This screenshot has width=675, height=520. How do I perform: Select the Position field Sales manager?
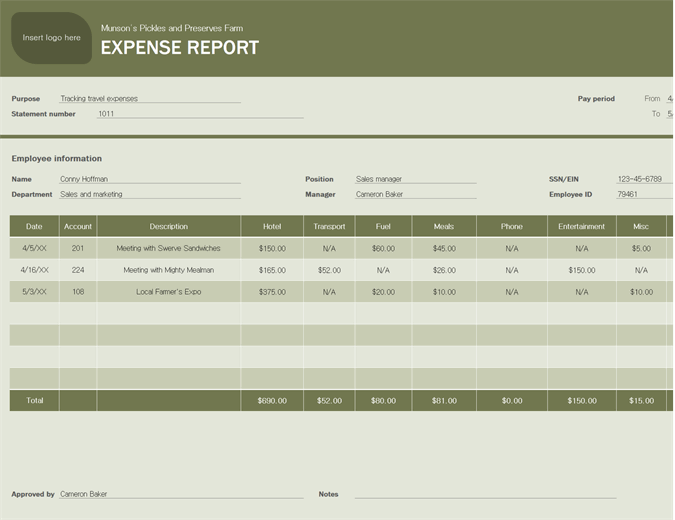coord(415,179)
